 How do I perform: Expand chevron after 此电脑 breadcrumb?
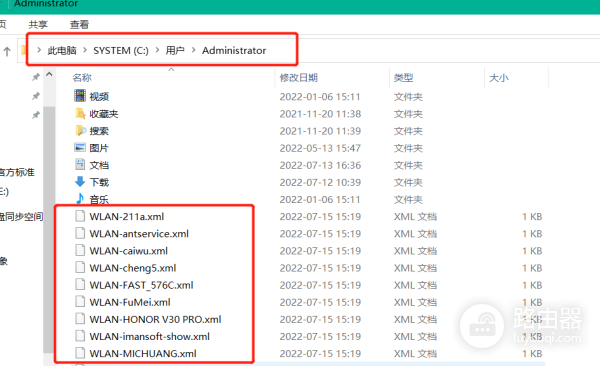coord(85,50)
